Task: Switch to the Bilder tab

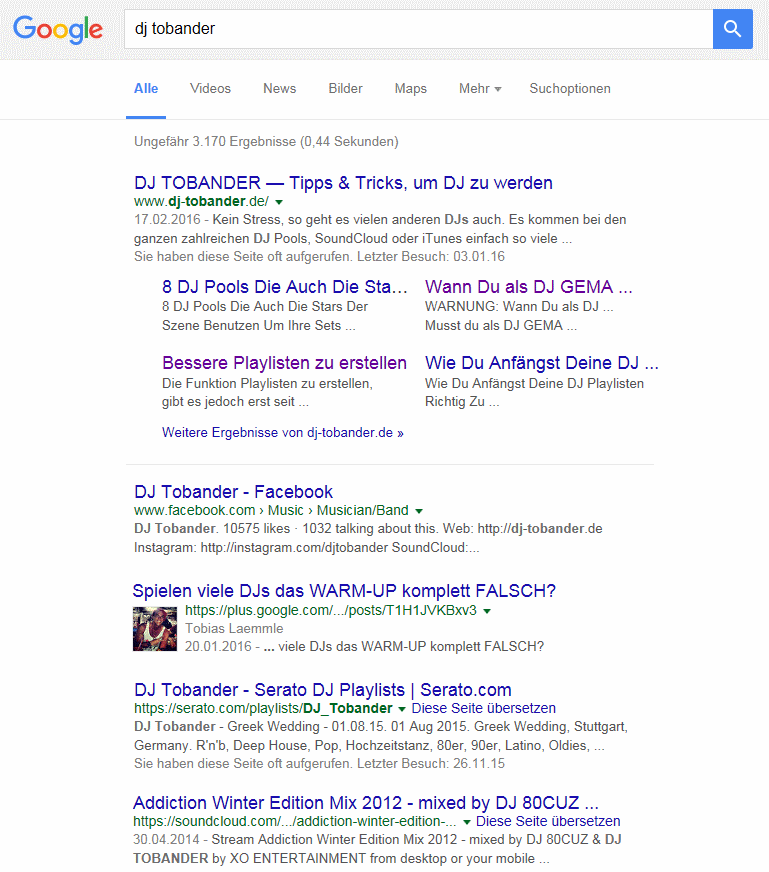Action: coord(345,88)
